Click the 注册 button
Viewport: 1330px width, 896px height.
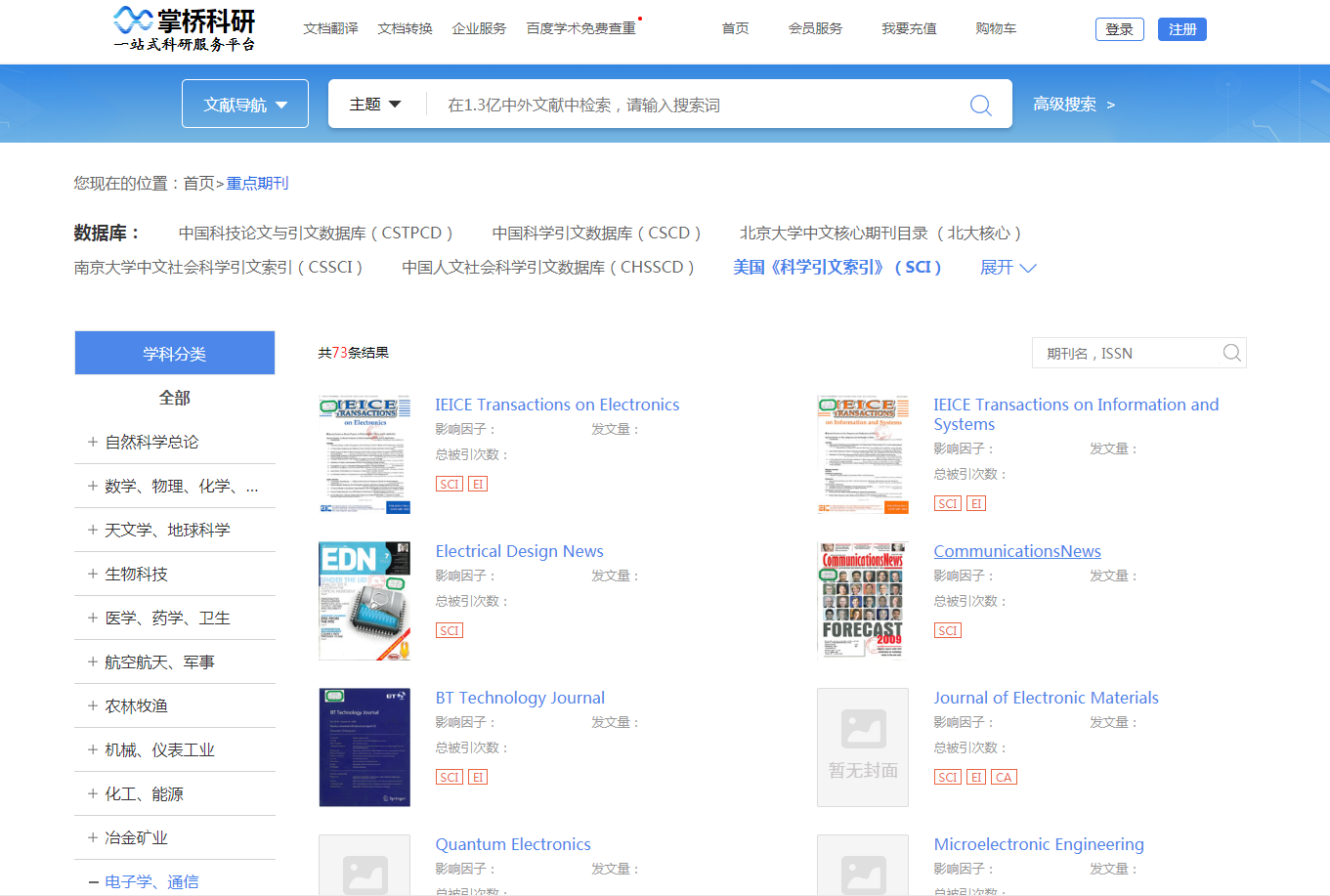tap(1181, 28)
